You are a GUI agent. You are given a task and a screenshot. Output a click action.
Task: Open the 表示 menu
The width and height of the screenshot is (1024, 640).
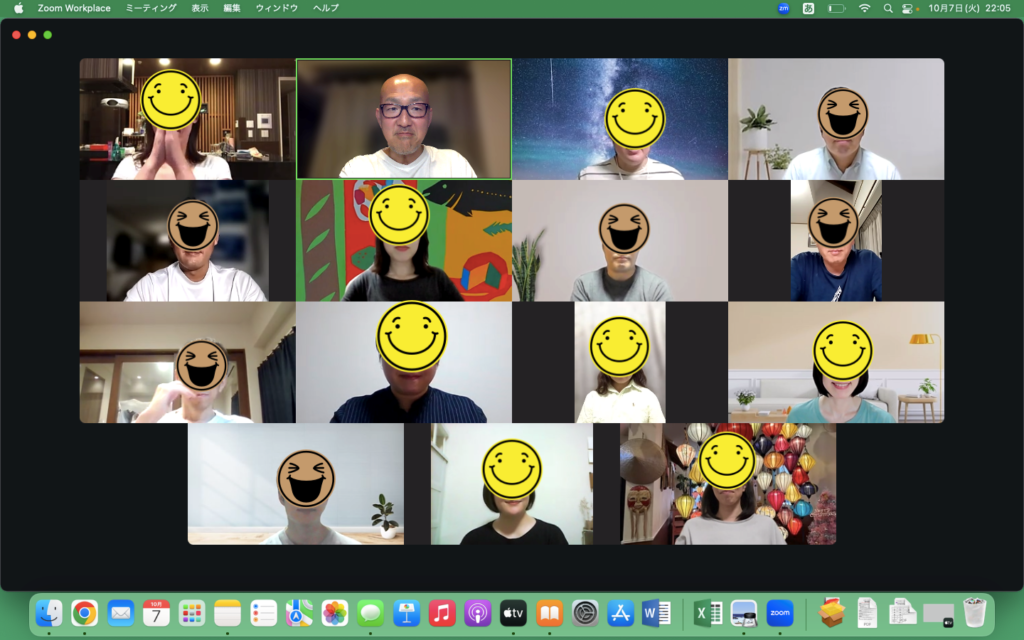[200, 8]
